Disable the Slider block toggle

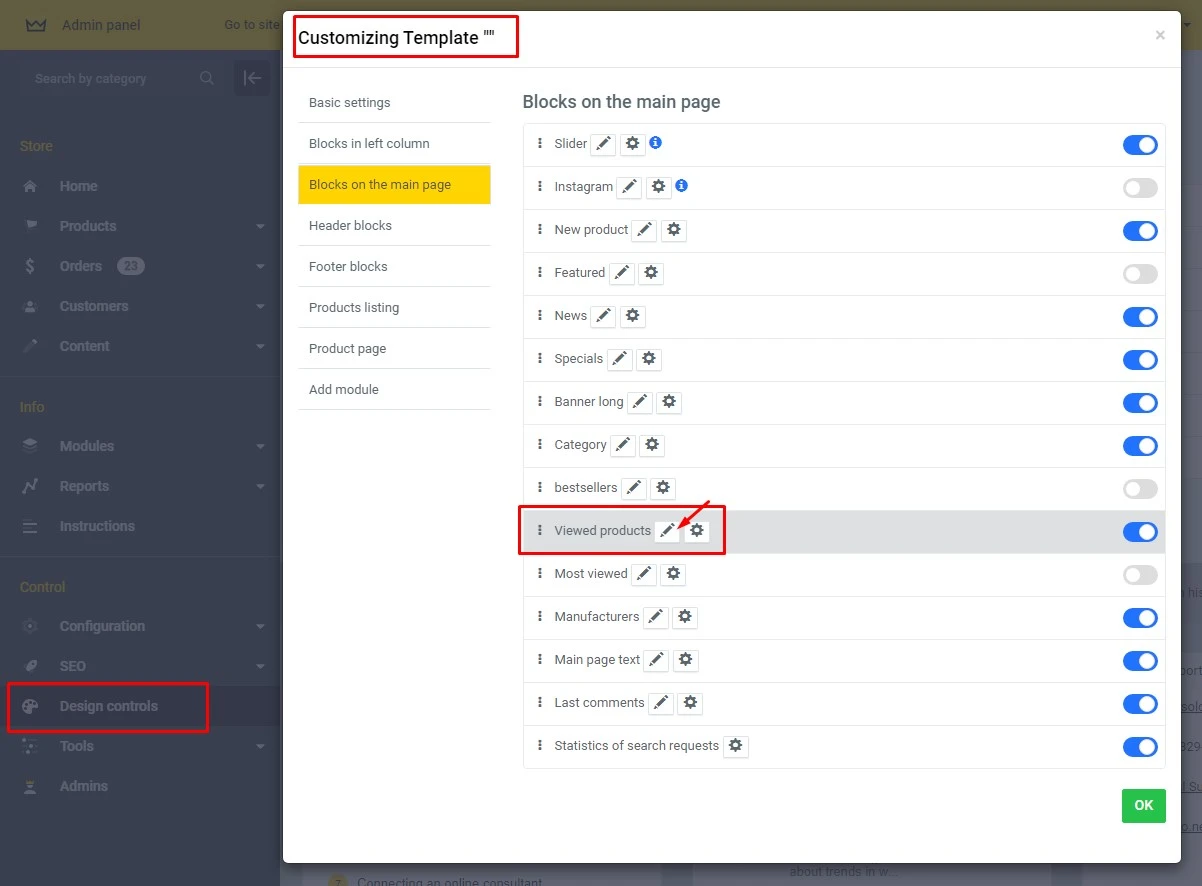(x=1140, y=145)
